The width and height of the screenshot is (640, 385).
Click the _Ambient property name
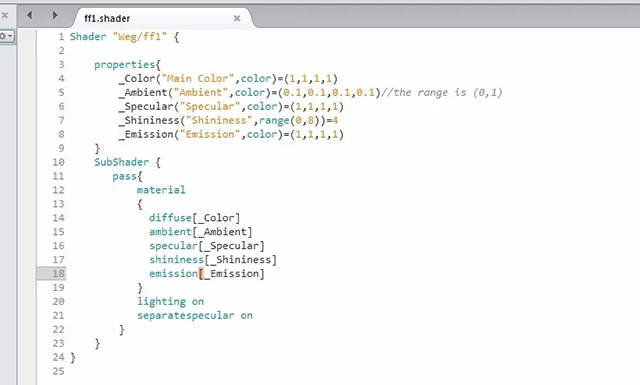[143, 93]
